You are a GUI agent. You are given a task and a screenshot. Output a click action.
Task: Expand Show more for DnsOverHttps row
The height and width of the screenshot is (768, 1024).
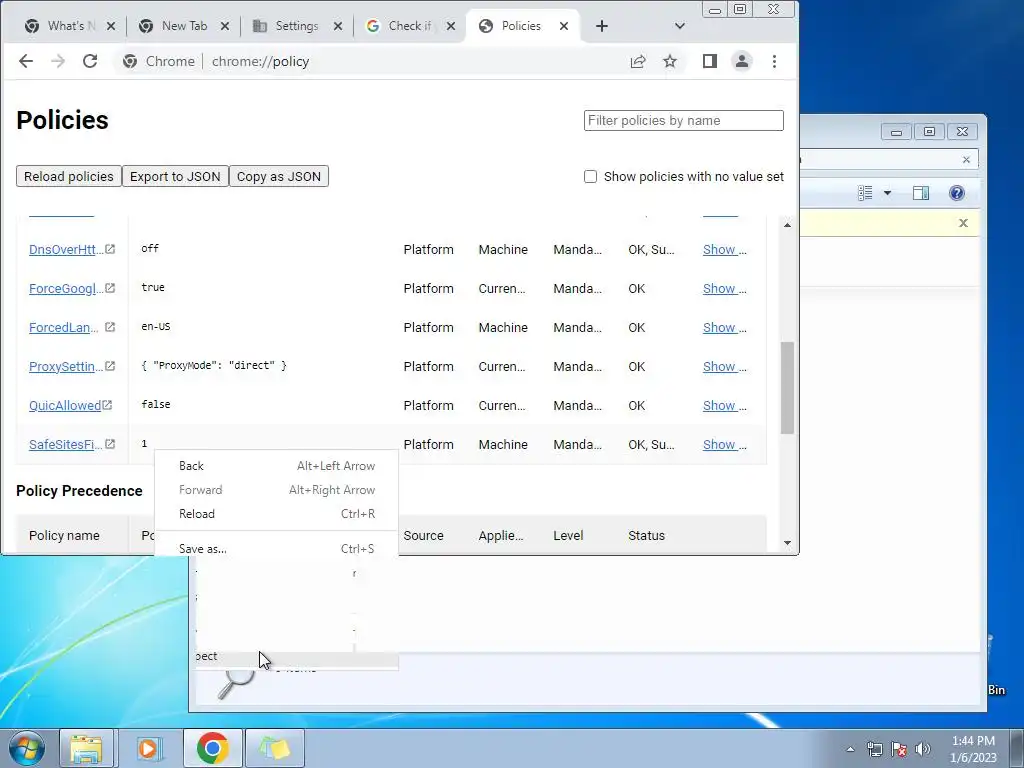[724, 249]
